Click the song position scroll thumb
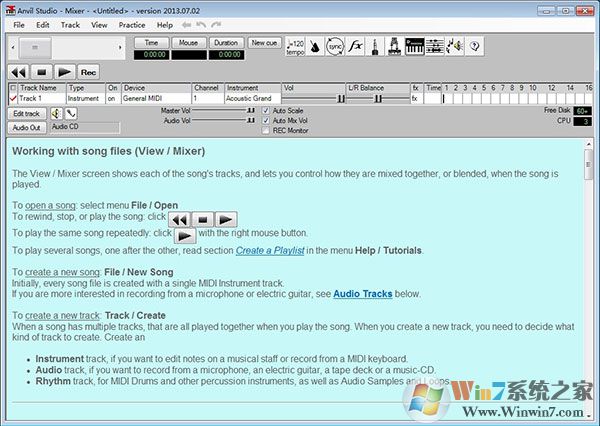 coord(35,48)
